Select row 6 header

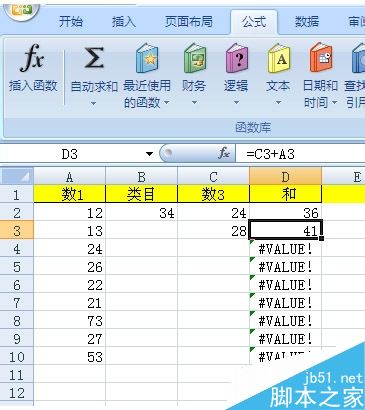point(17,284)
